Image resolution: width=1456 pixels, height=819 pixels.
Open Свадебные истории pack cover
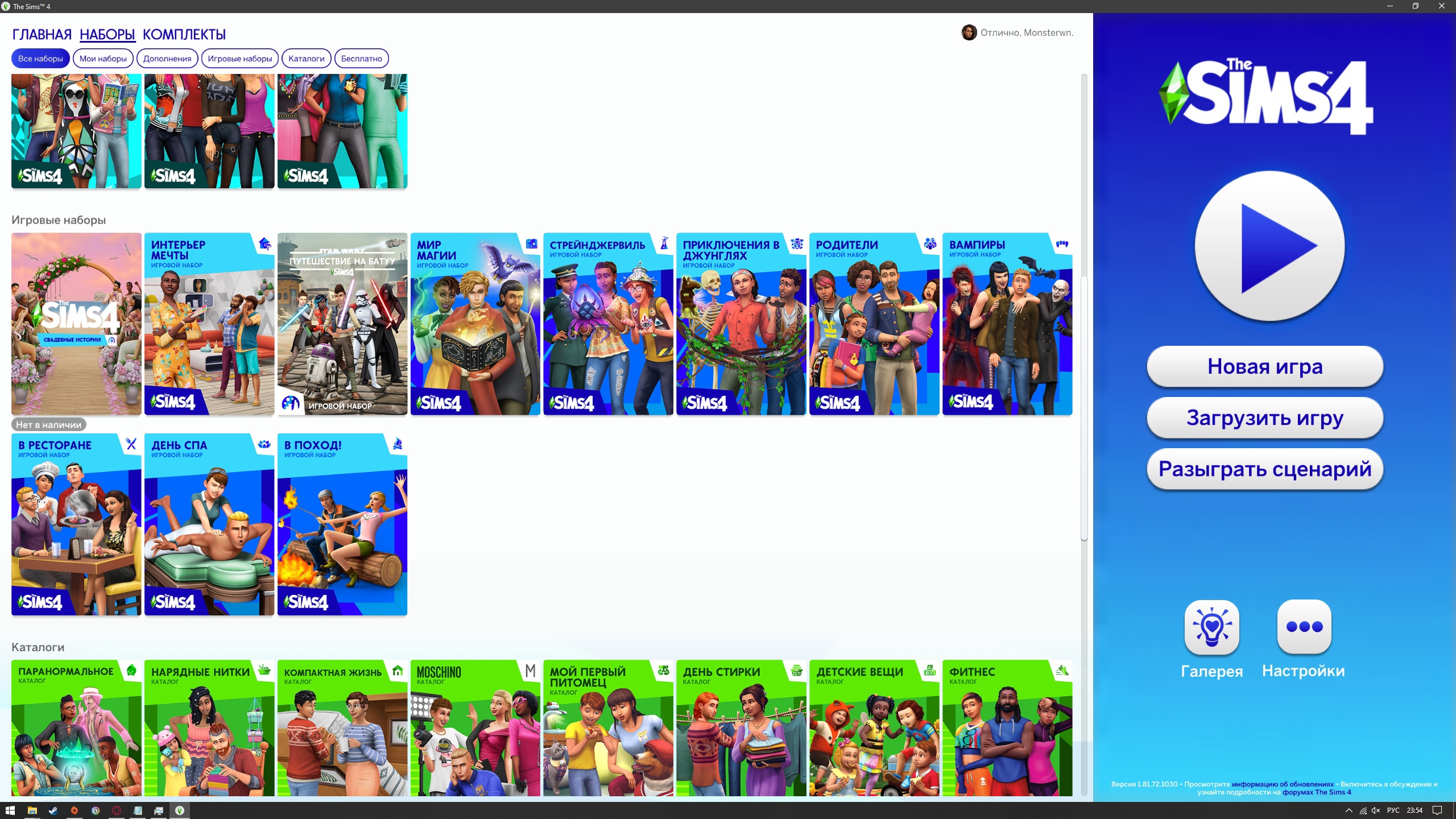pyautogui.click(x=76, y=324)
